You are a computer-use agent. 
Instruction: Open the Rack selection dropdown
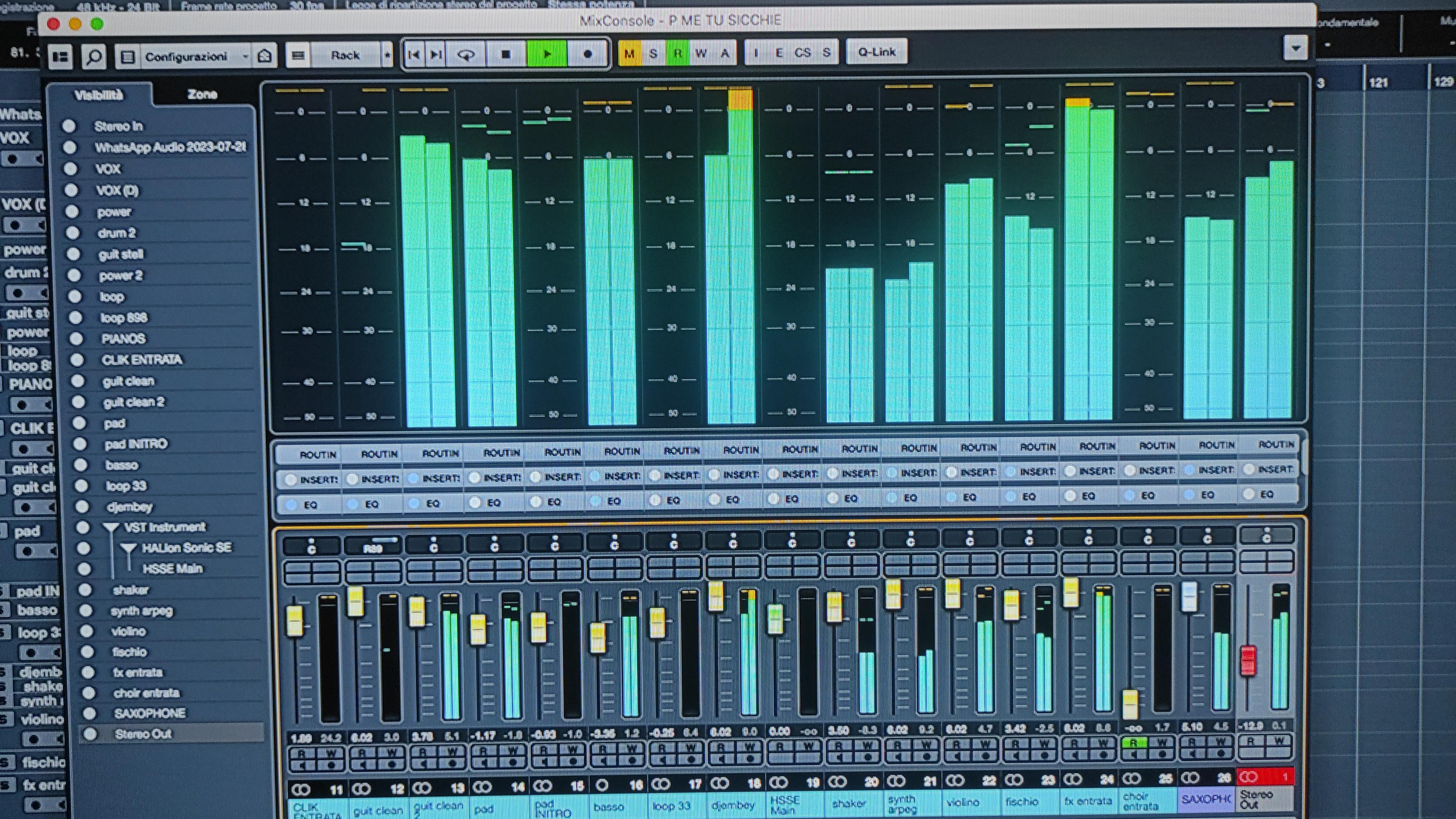click(x=387, y=55)
